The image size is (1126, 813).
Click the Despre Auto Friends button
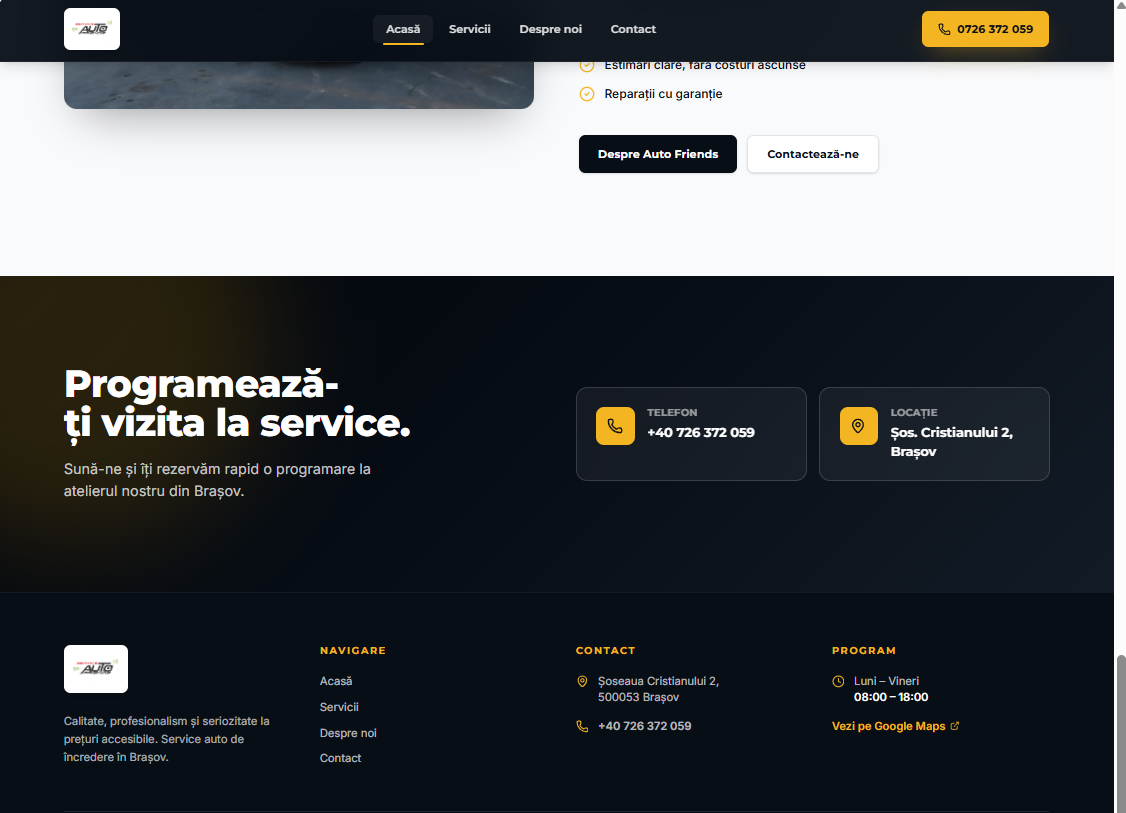pos(657,154)
